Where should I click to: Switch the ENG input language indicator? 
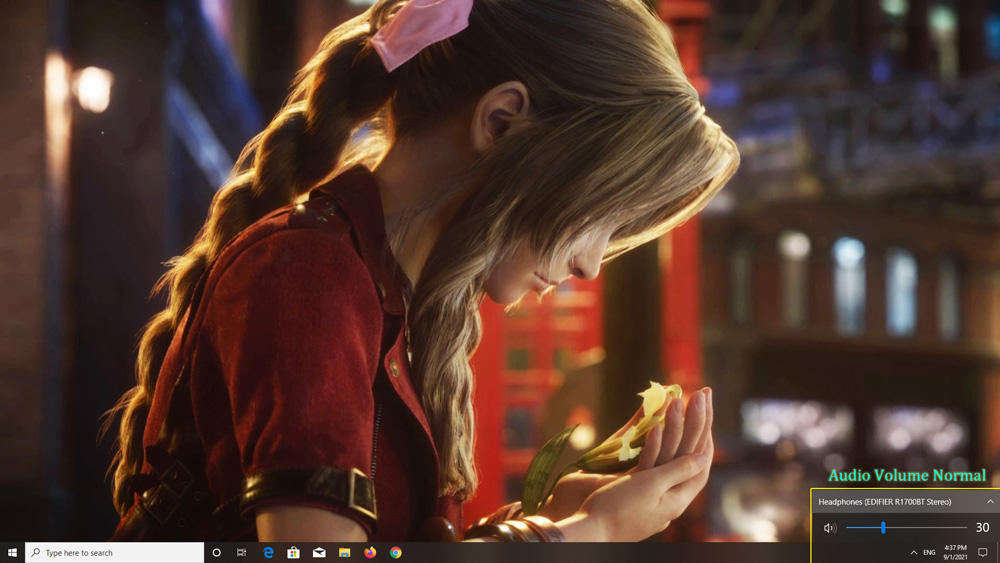coord(929,553)
